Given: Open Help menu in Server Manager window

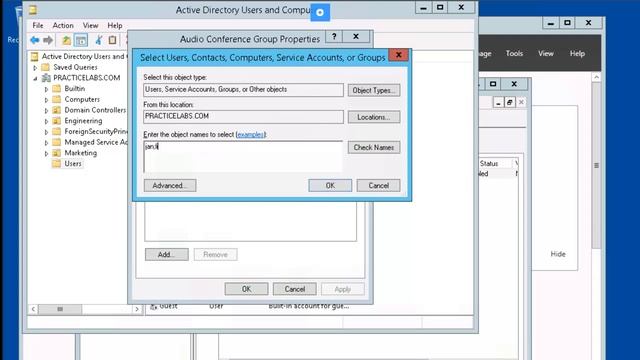Looking at the screenshot, I should (x=577, y=53).
